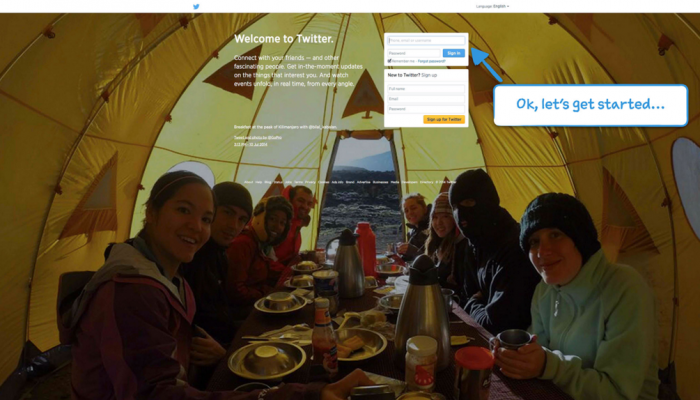Toggle the Remember me checkbox
This screenshot has width=700, height=400.
point(389,61)
